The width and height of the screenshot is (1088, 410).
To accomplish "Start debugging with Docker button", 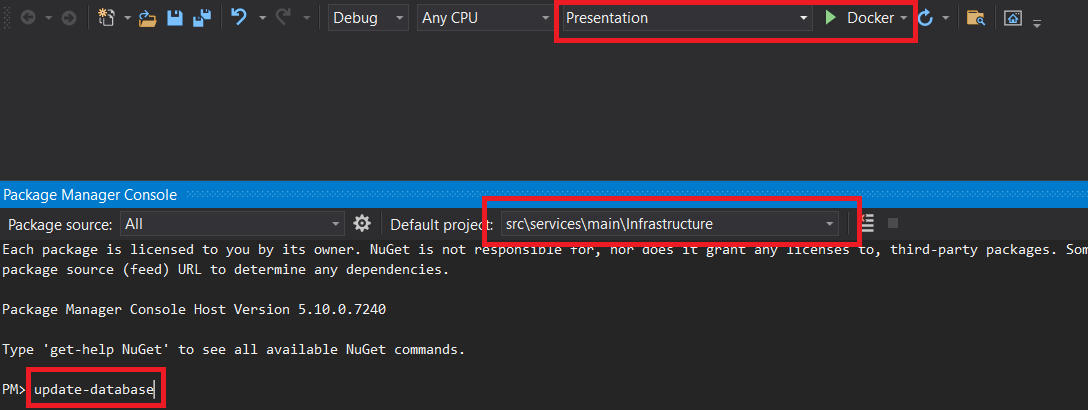I will [x=859, y=18].
